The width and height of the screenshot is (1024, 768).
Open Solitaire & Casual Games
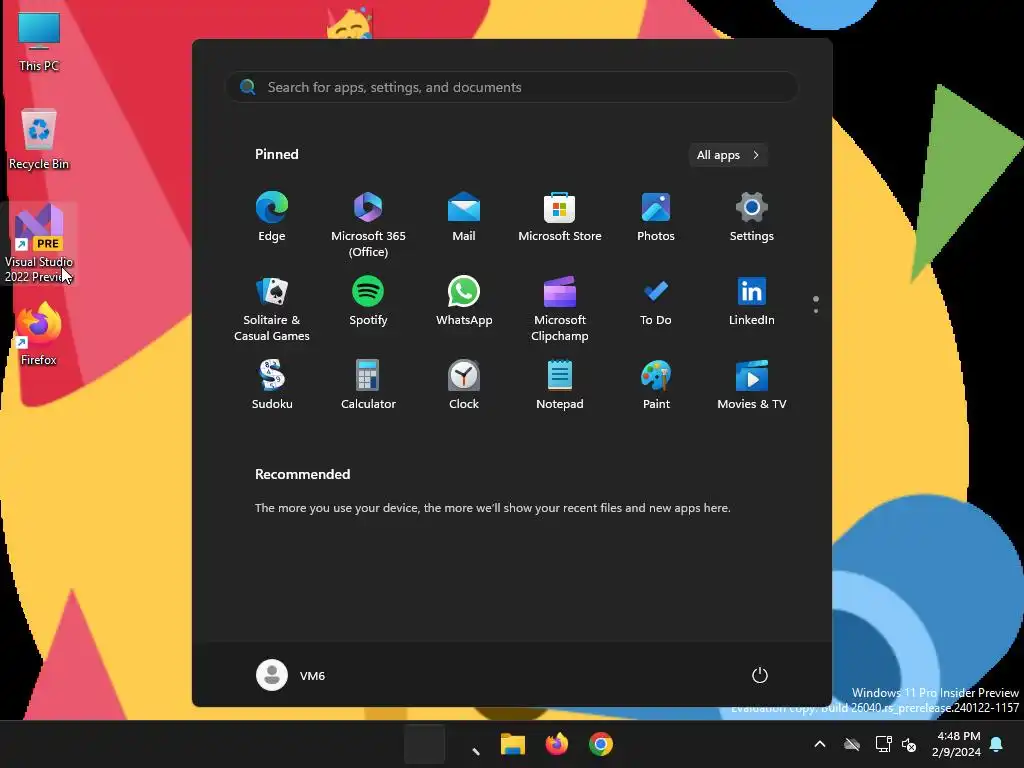tap(272, 308)
